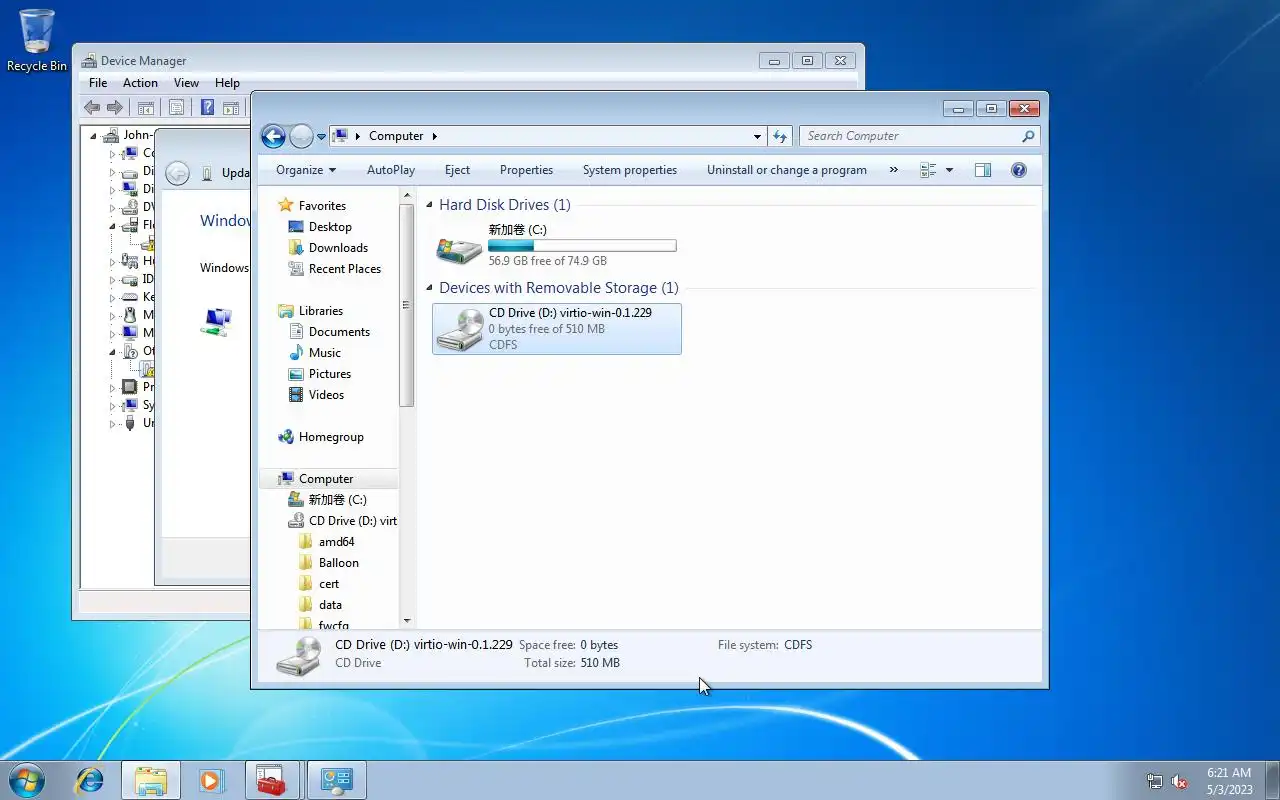Image resolution: width=1280 pixels, height=800 pixels.
Task: Click navigation pane scrollbar down arrow
Action: (406, 621)
